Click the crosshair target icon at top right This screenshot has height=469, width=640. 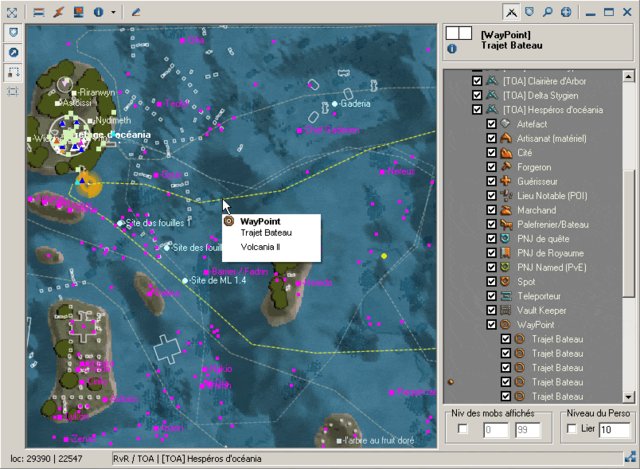tap(566, 12)
